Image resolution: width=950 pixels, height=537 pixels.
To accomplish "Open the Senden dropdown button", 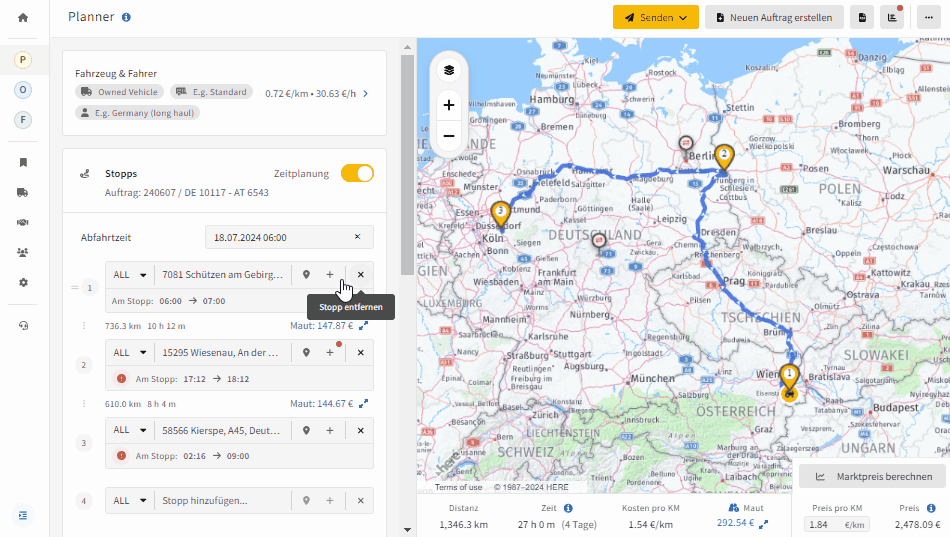I will tap(656, 18).
